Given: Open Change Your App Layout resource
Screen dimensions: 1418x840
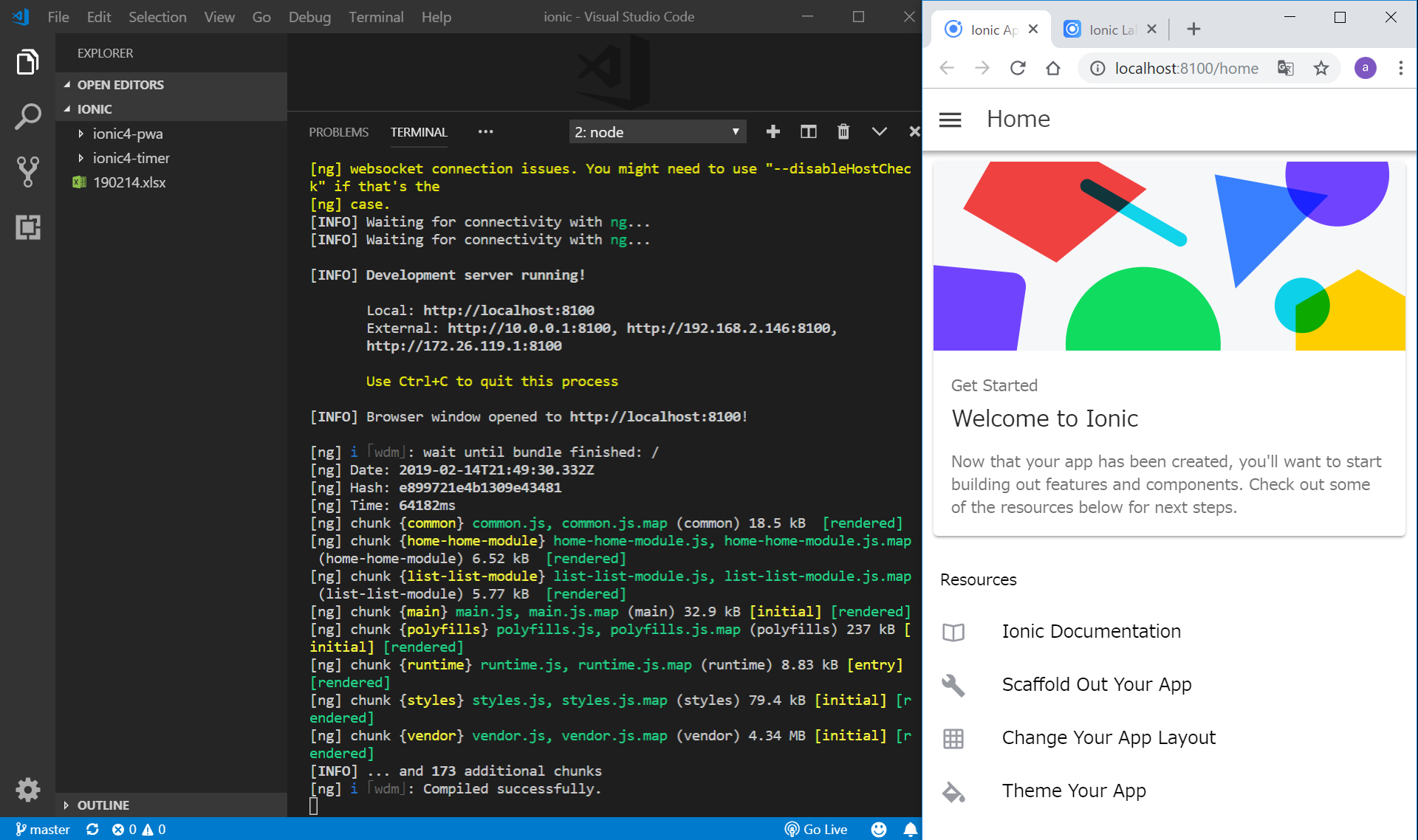Looking at the screenshot, I should tap(1170, 737).
